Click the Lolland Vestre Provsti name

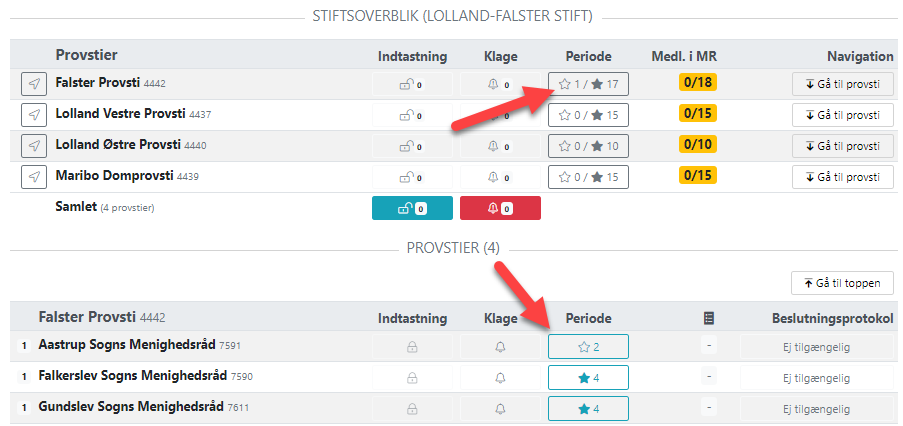pyautogui.click(x=120, y=114)
